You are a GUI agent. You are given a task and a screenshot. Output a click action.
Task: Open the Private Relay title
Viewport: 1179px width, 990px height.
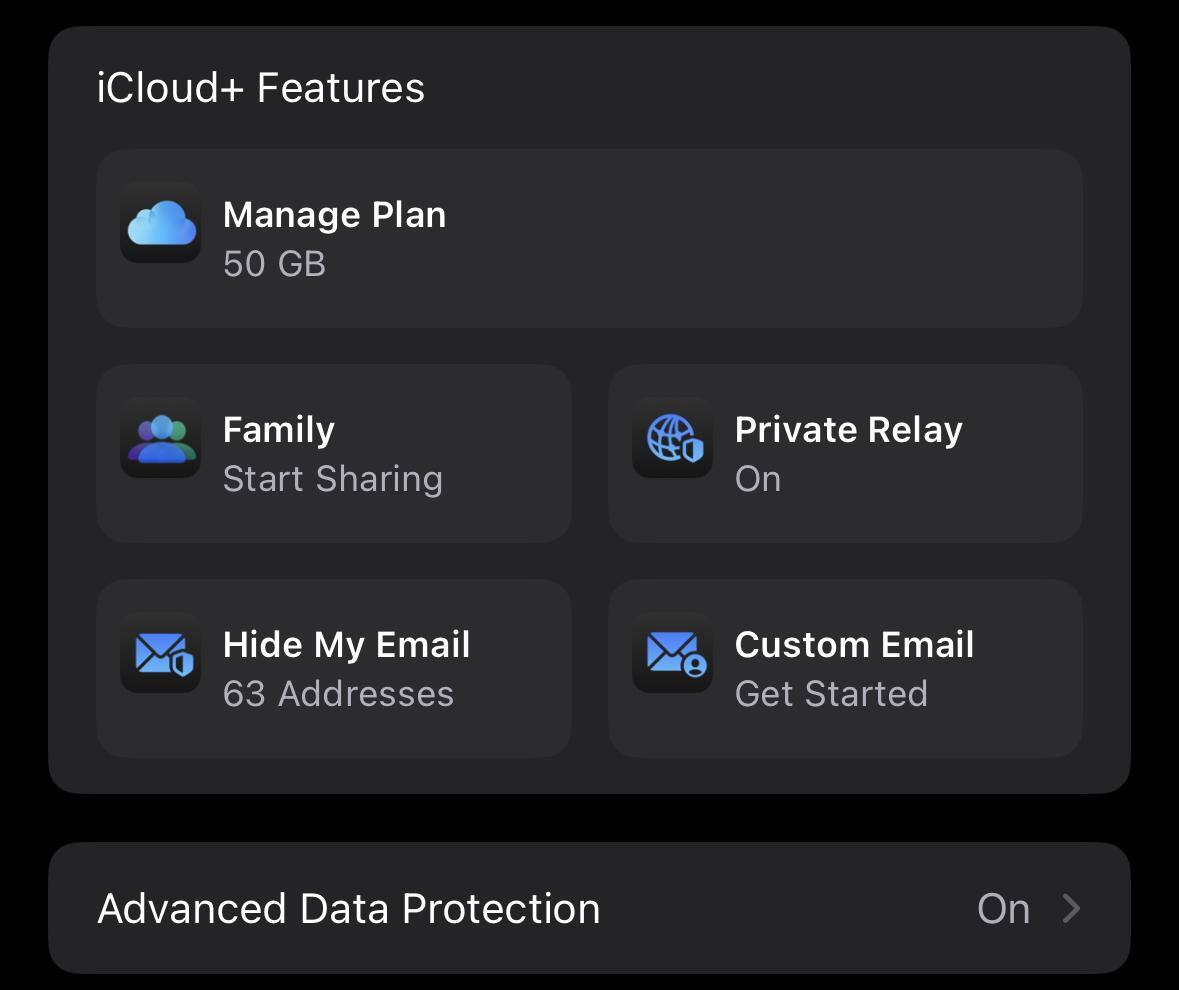click(848, 430)
